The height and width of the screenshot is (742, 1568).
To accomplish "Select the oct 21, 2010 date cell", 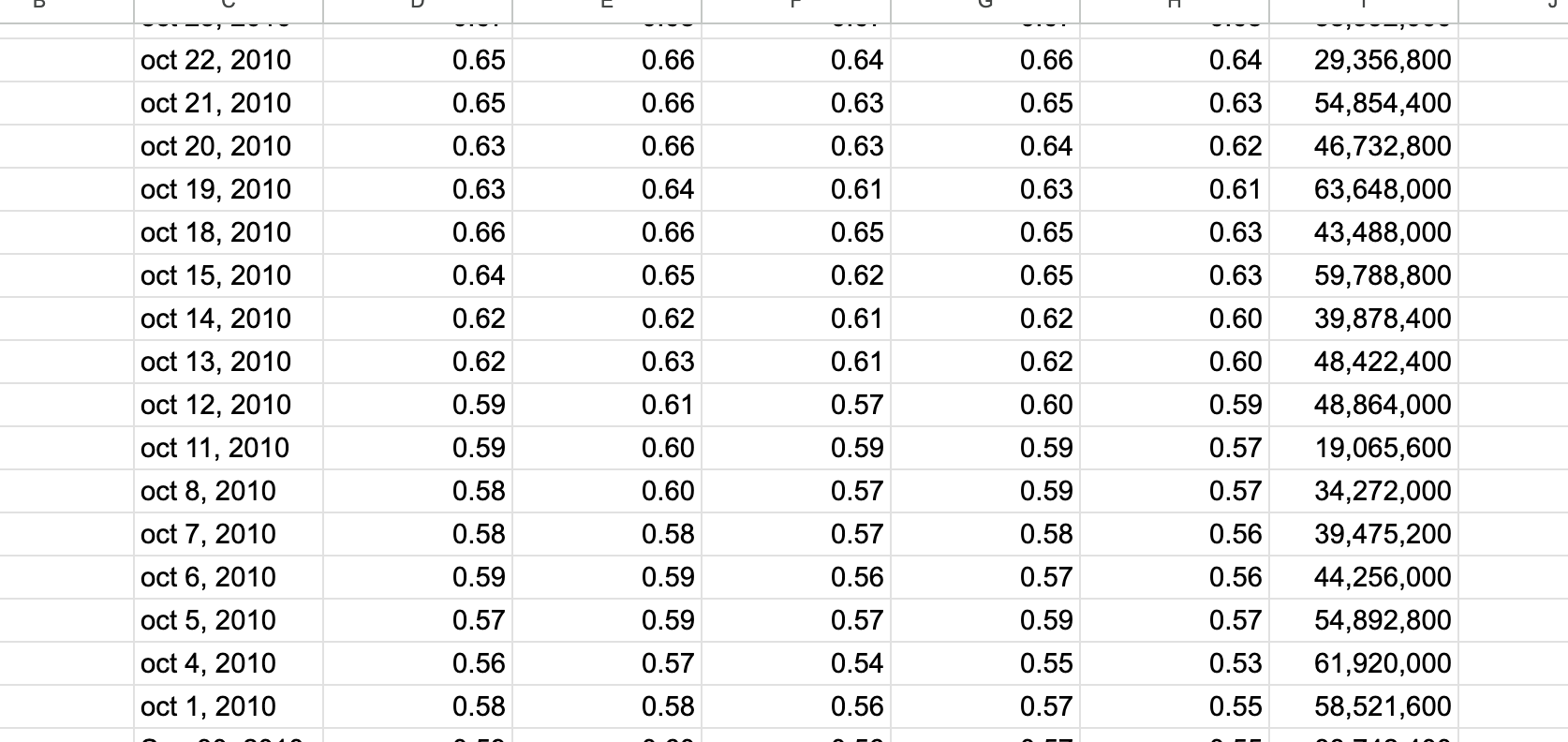I will coord(229,103).
